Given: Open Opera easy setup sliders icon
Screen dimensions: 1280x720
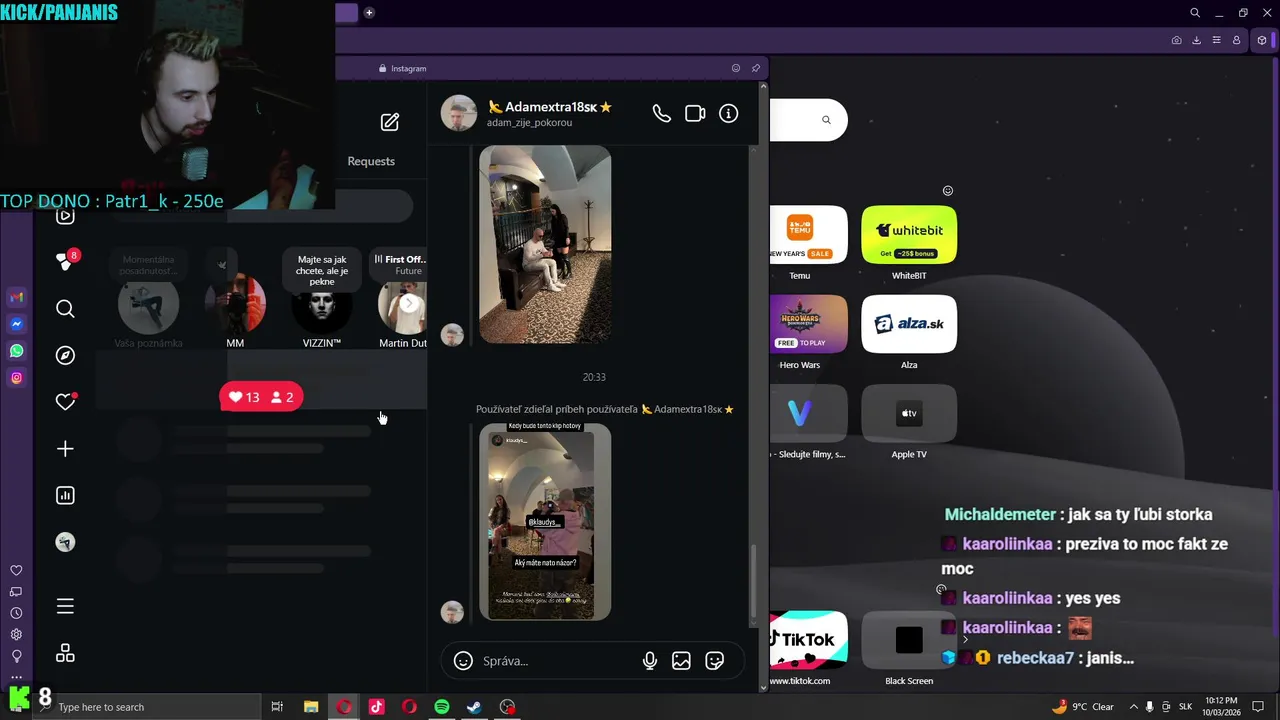Looking at the screenshot, I should point(1216,40).
